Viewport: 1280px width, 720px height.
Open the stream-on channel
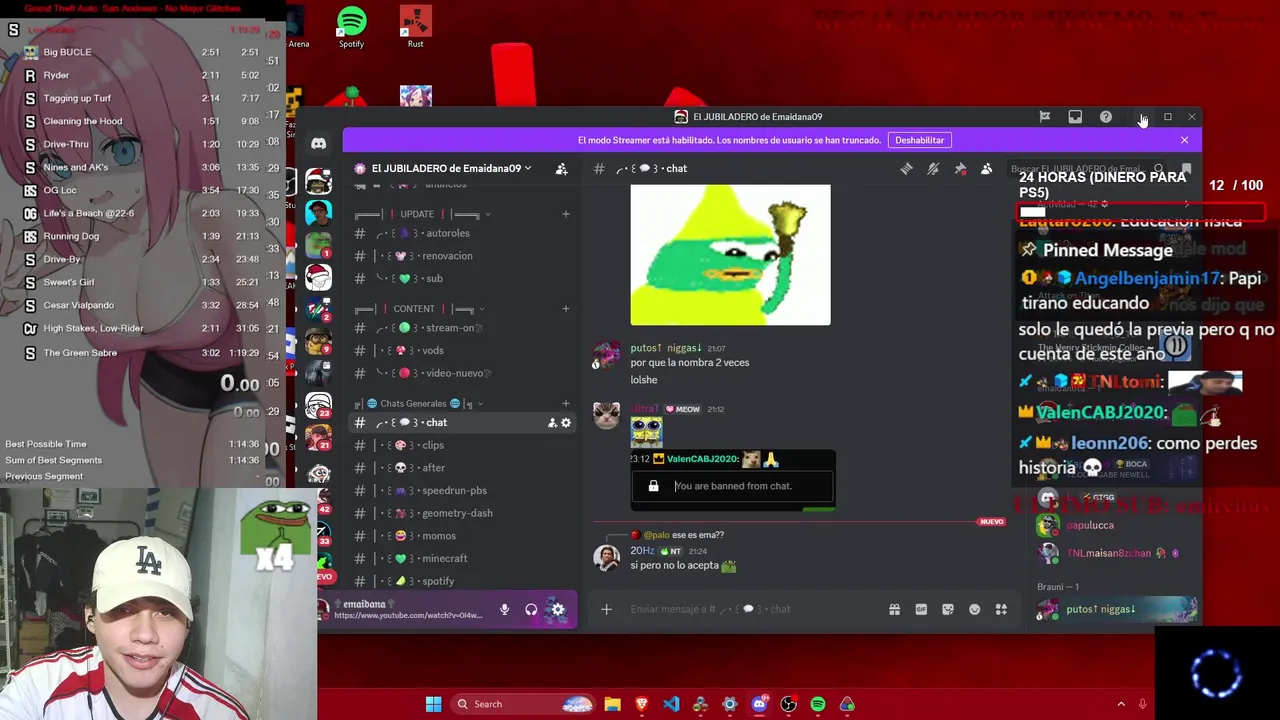[x=461, y=328]
